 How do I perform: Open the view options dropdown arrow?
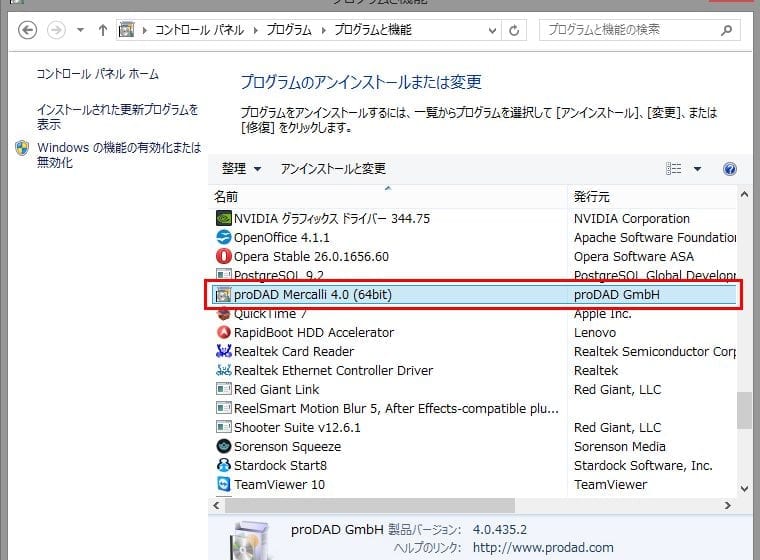pyautogui.click(x=697, y=169)
